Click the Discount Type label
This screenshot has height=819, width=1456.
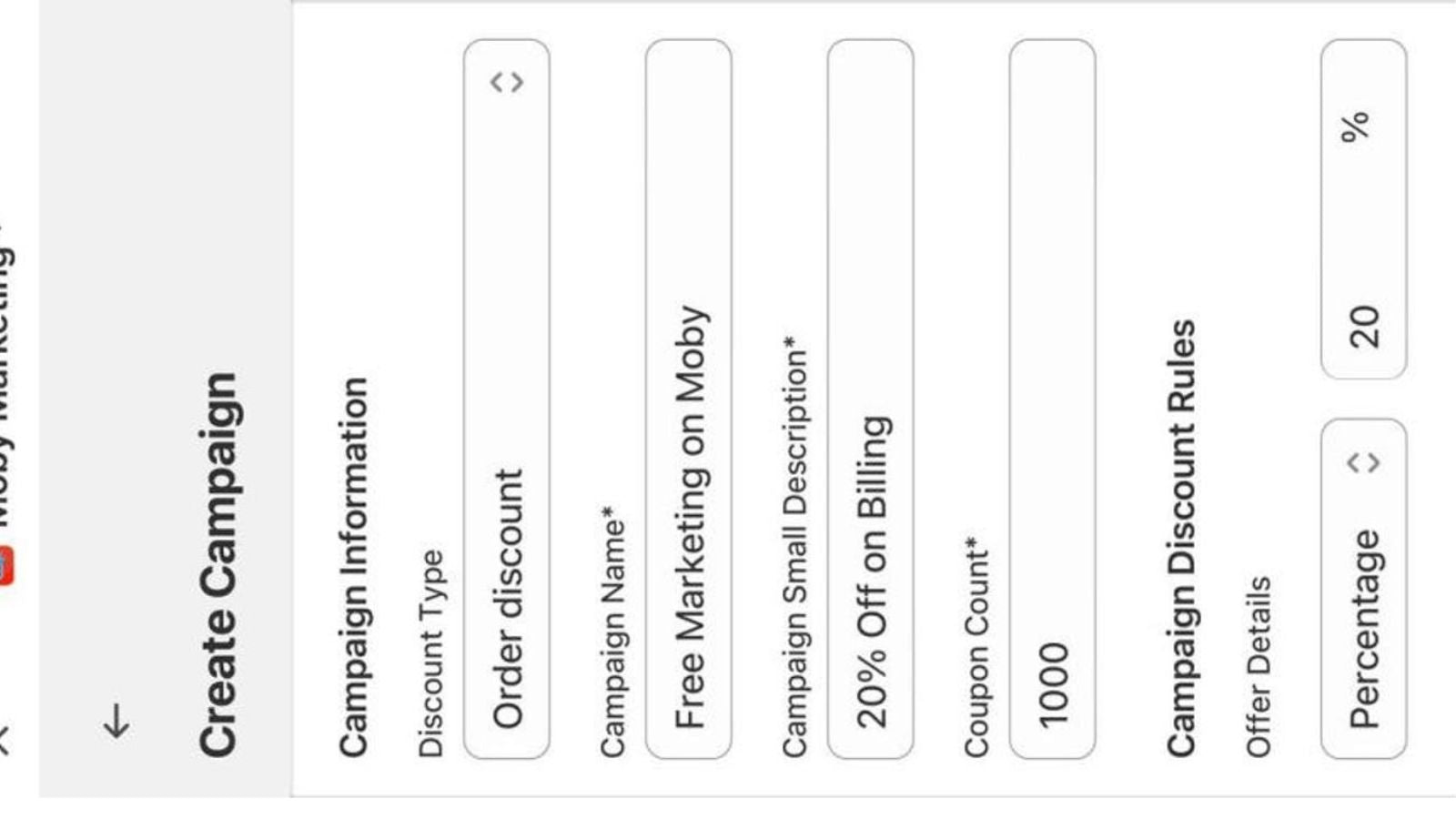[x=430, y=653]
